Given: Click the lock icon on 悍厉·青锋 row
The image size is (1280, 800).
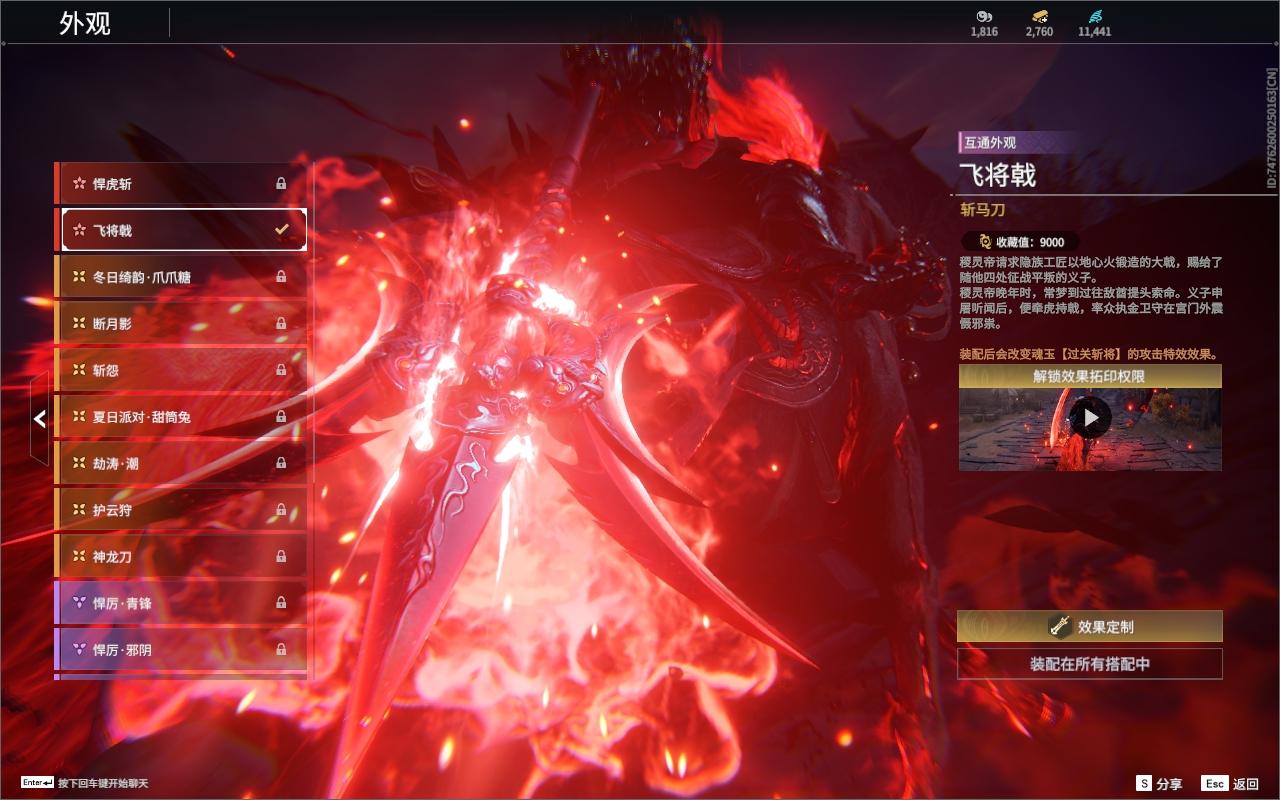Looking at the screenshot, I should pyautogui.click(x=281, y=603).
